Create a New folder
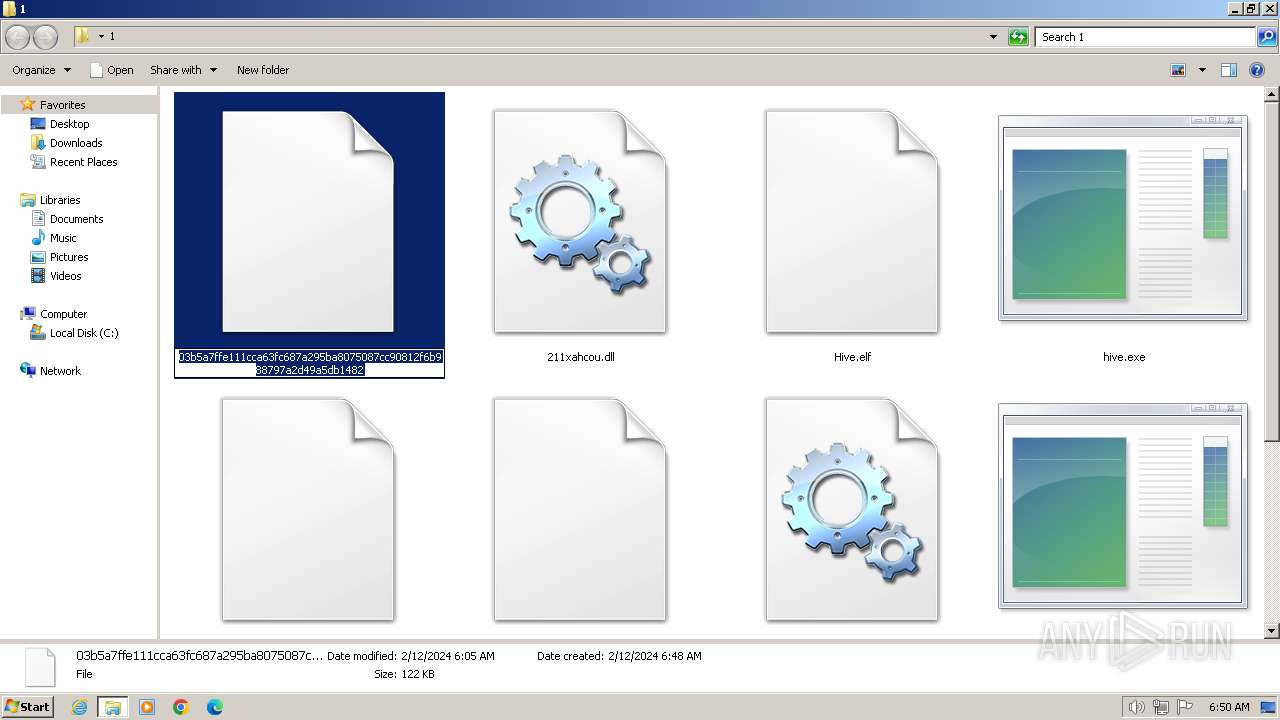Viewport: 1280px width, 720px height. click(263, 70)
